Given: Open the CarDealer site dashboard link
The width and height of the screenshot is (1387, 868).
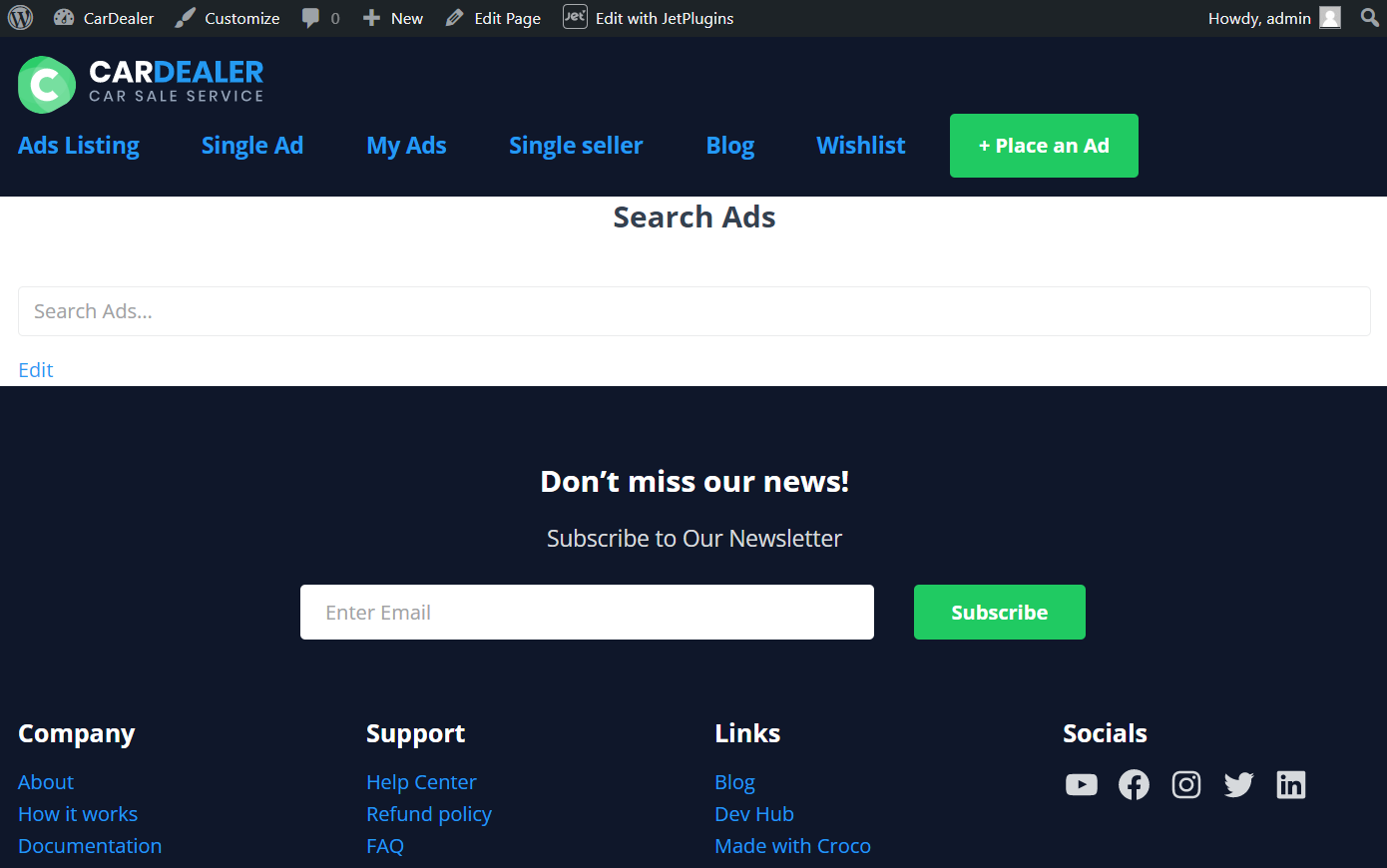Looking at the screenshot, I should click(x=104, y=18).
